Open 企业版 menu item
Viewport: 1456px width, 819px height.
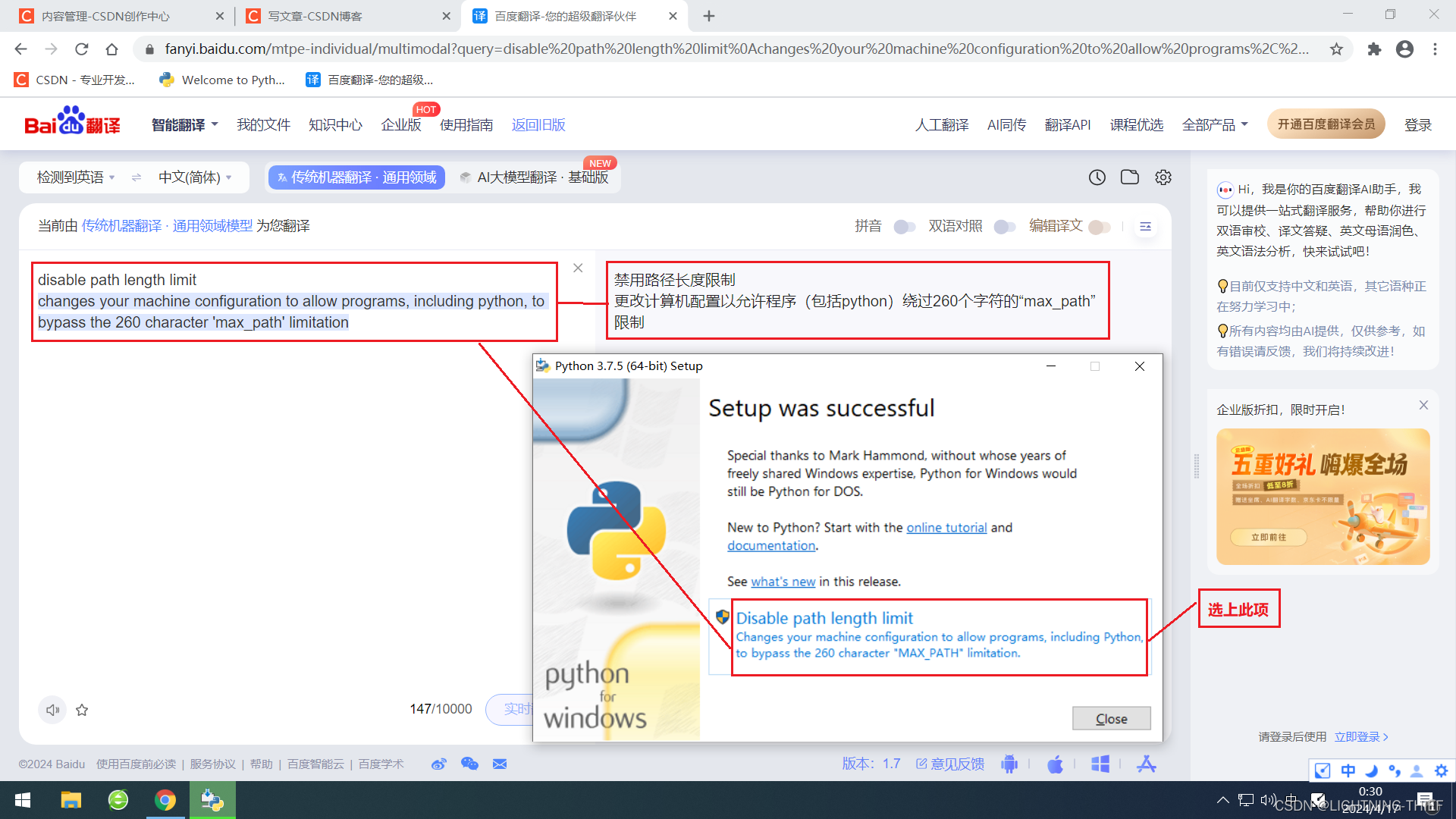(x=401, y=125)
